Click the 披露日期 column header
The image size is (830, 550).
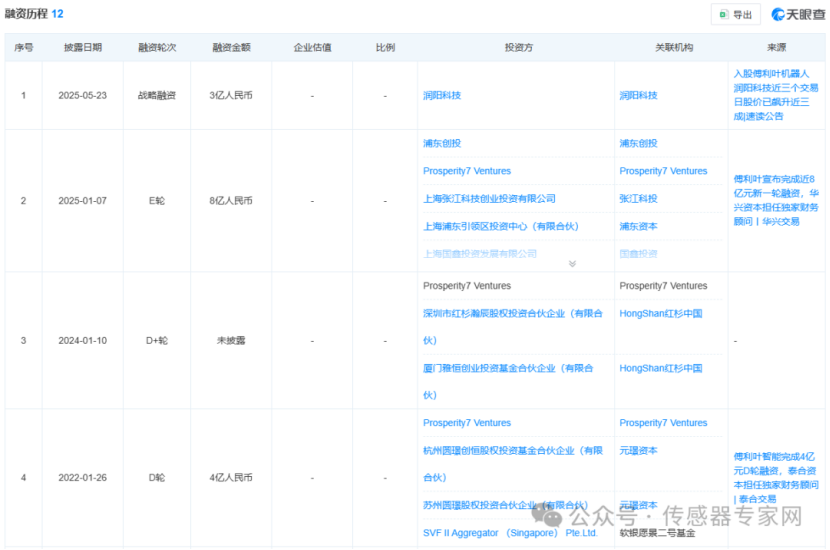point(82,48)
